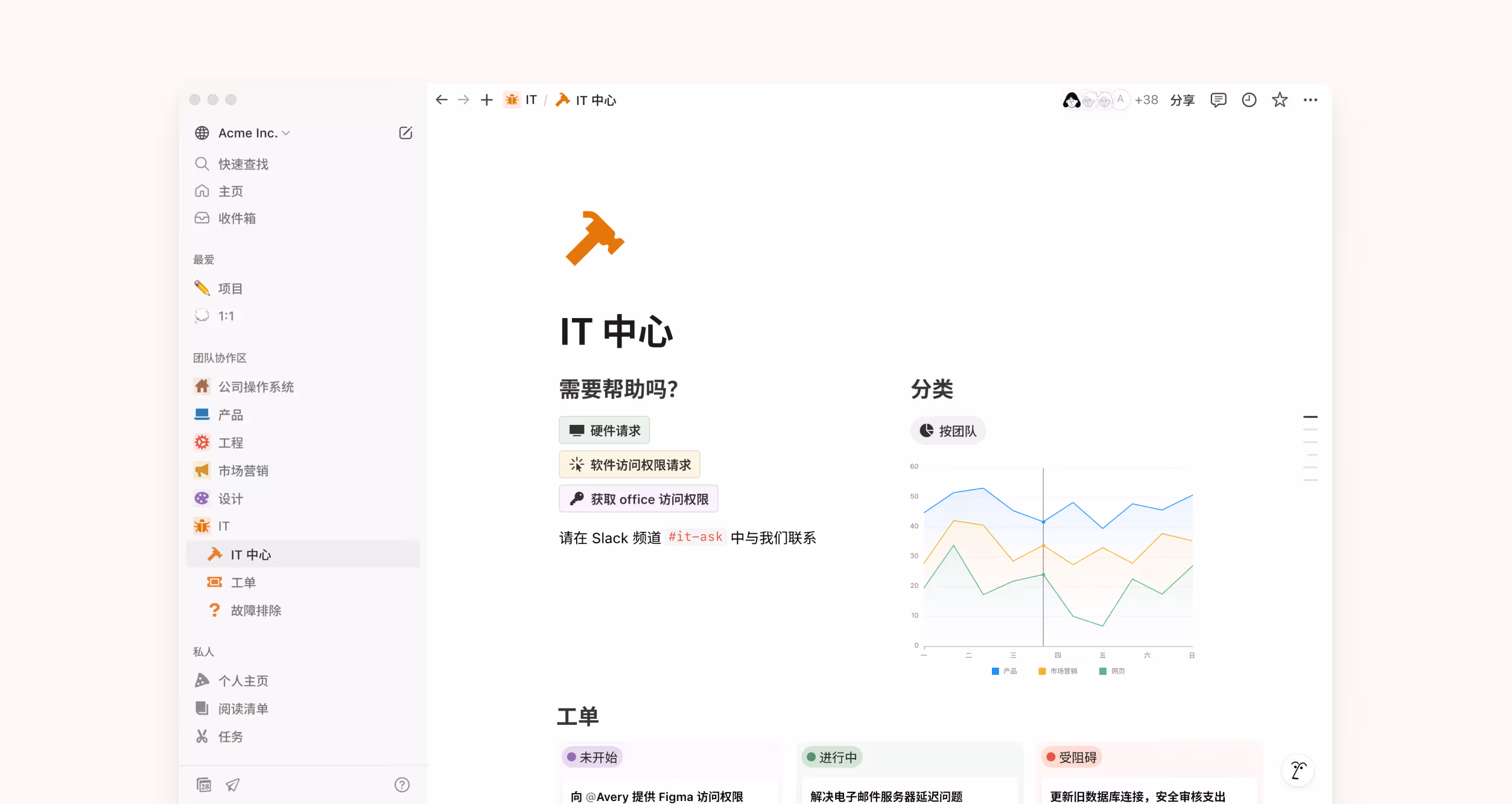Open the comments icon in top bar
The width and height of the screenshot is (1512, 804).
tap(1218, 100)
